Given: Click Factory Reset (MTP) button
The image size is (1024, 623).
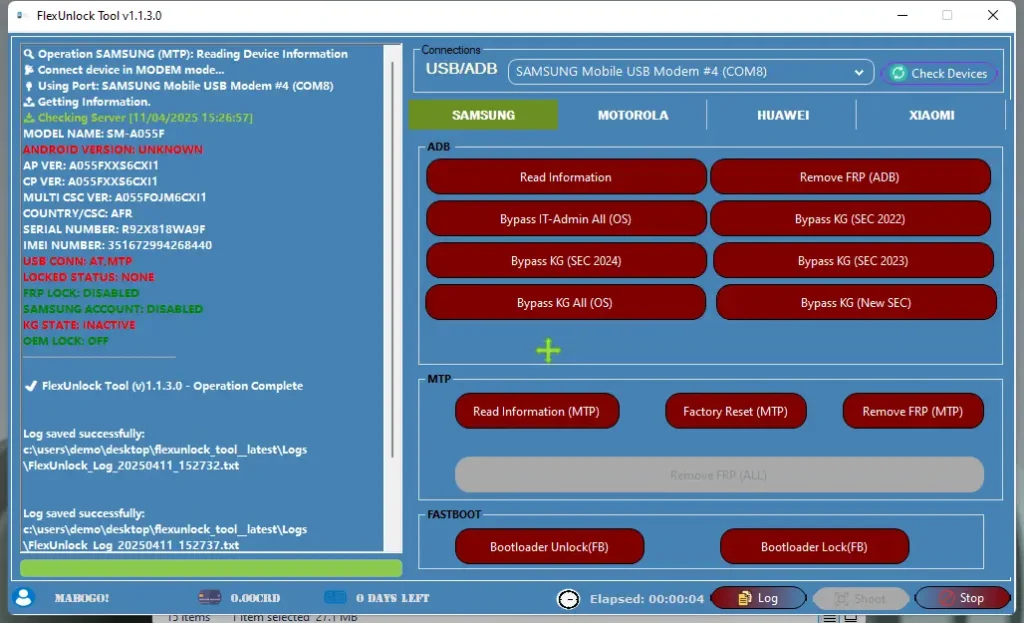Looking at the screenshot, I should coord(735,411).
